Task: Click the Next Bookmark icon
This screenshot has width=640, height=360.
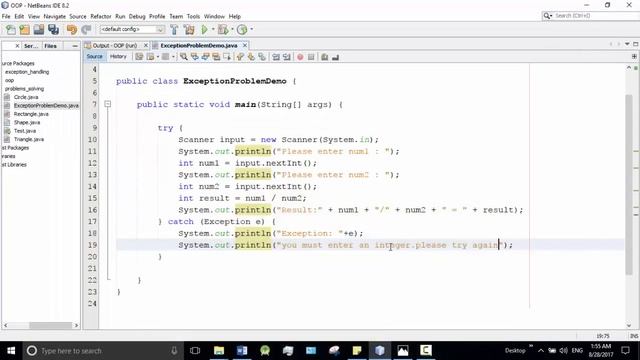Action: (x=251, y=57)
